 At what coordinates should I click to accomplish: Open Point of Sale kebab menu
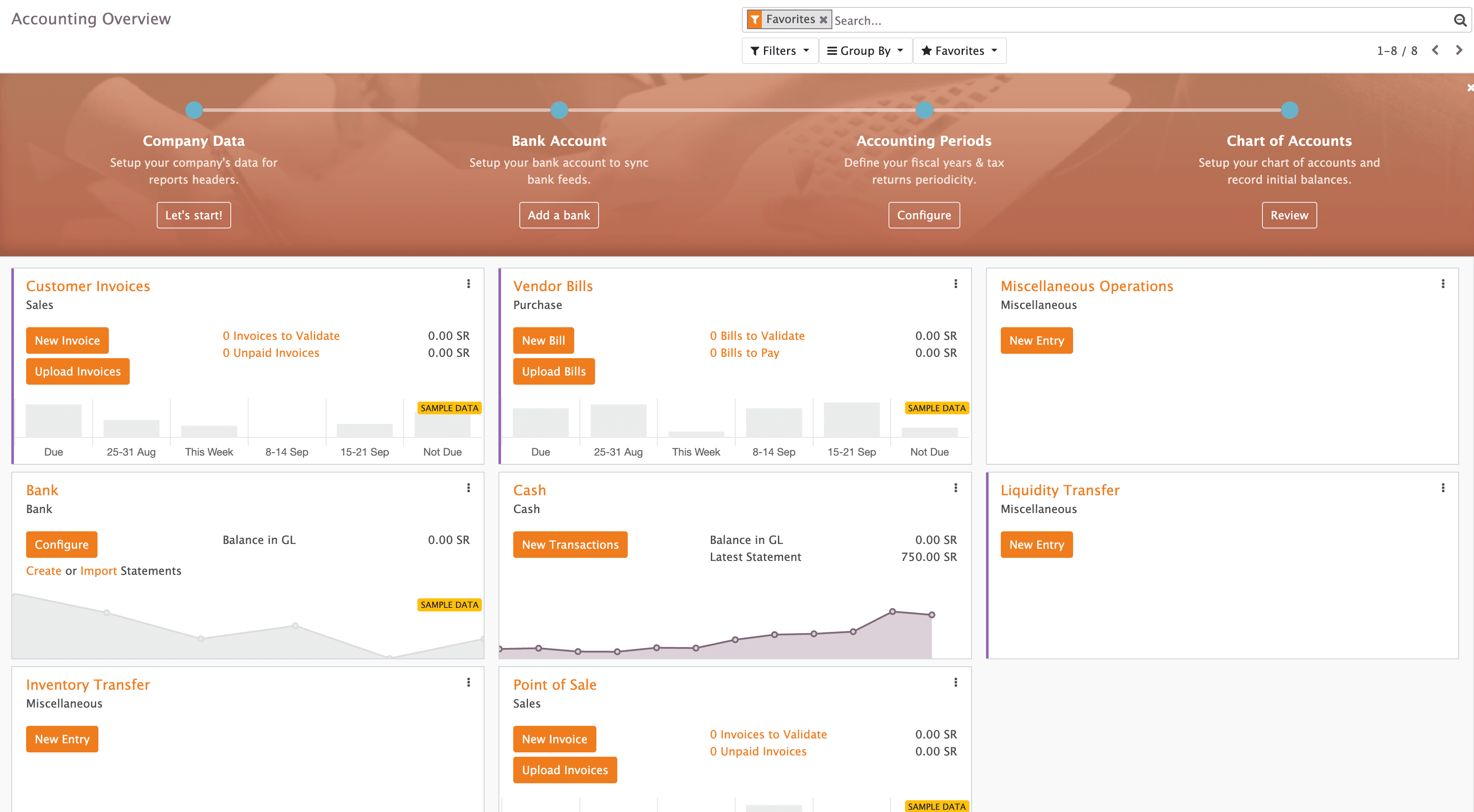(x=956, y=682)
